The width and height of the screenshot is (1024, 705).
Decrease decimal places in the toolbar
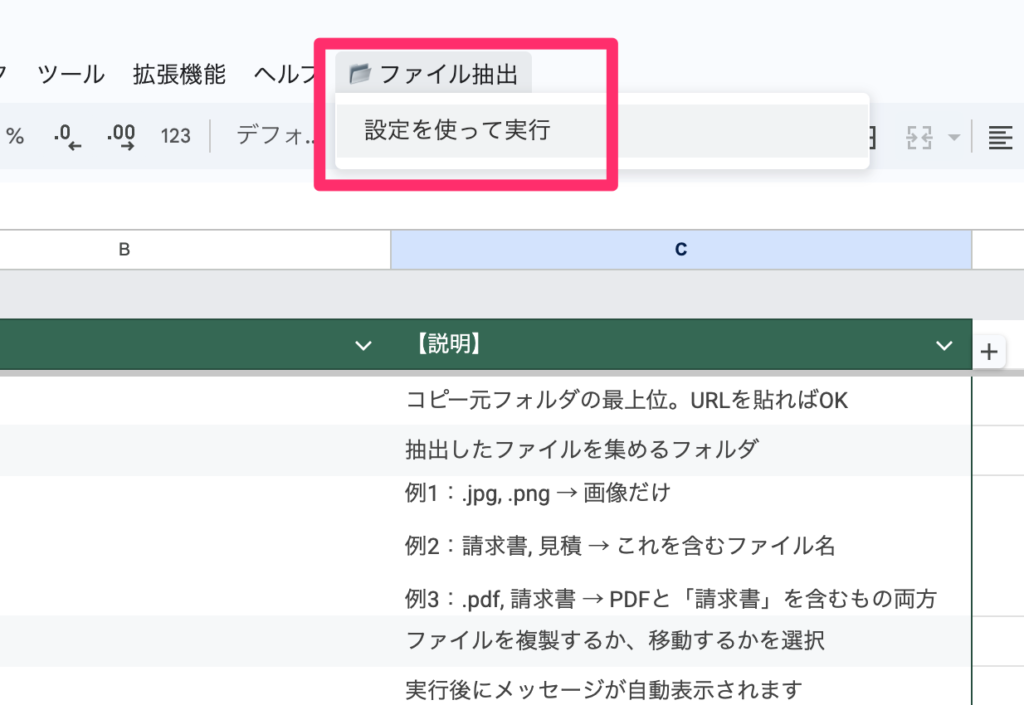(67, 136)
